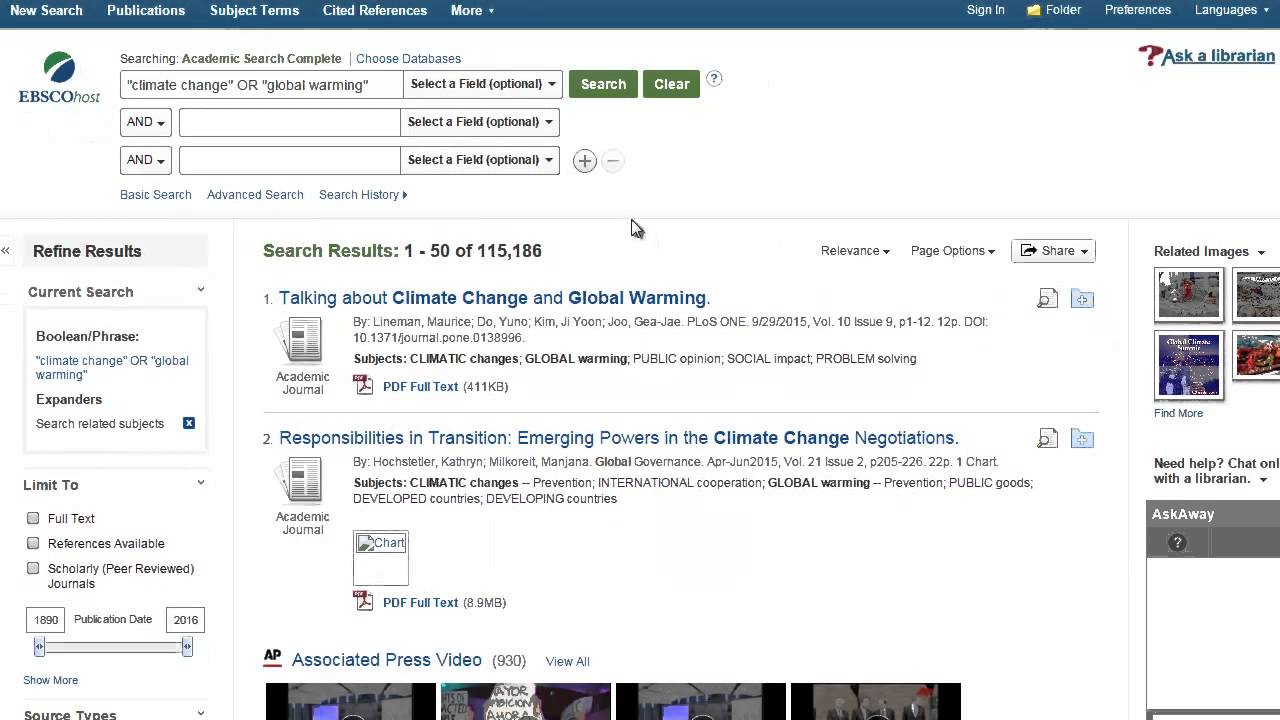Screen dimensions: 1280x720
Task: Play the first Associated Press video thumbnail
Action: tap(351, 701)
